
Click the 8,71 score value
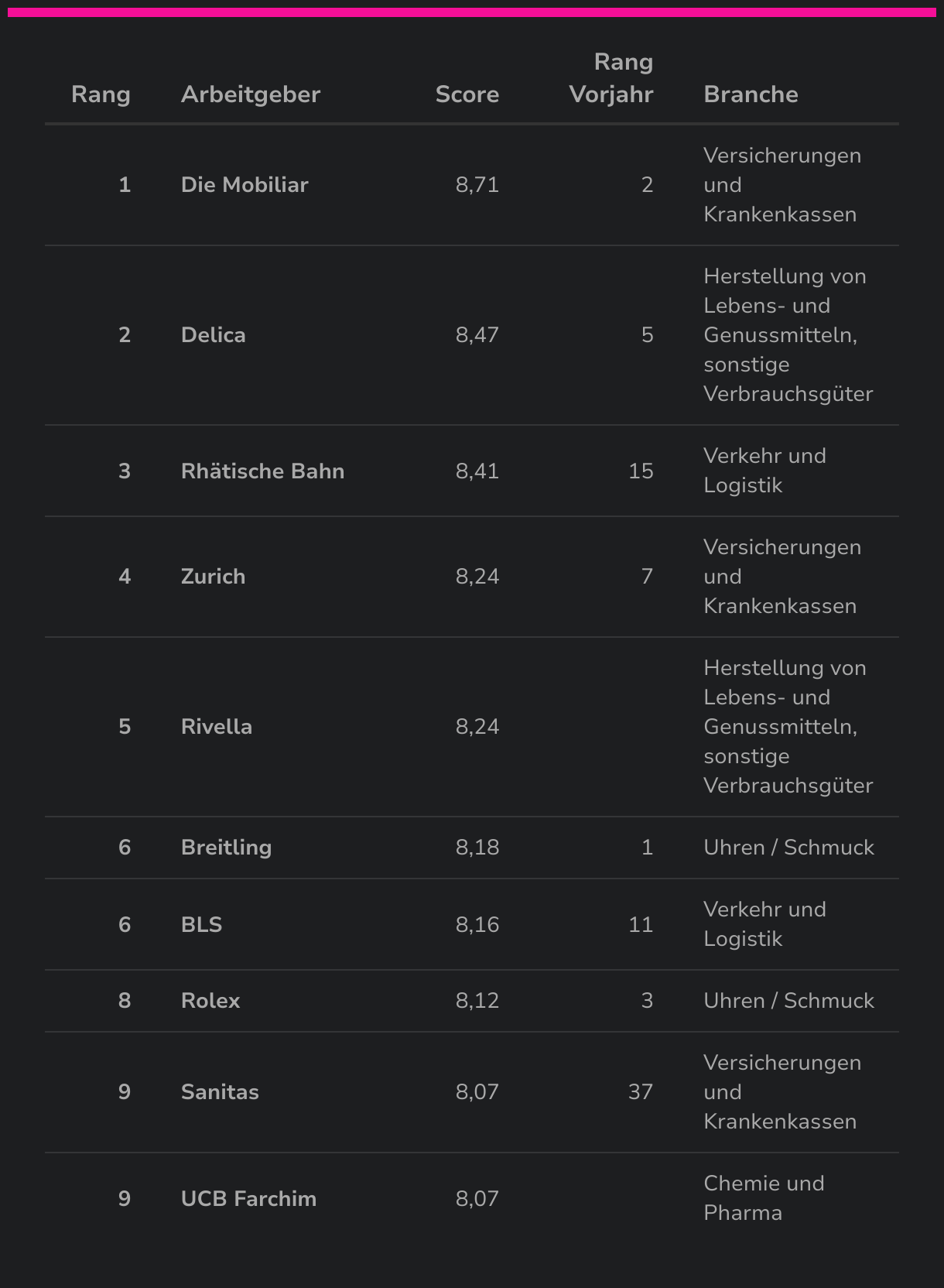[x=477, y=185]
